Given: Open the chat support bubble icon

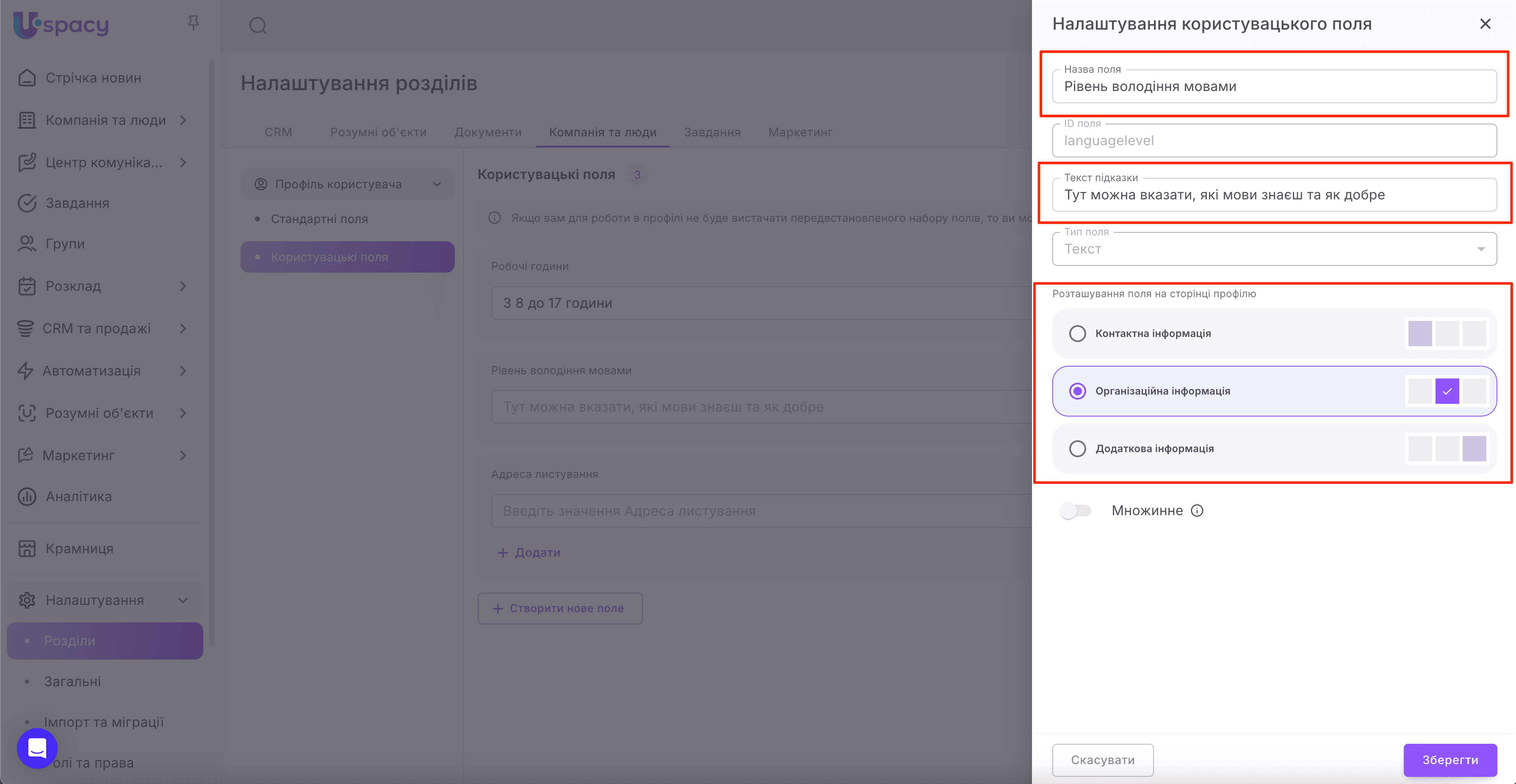Looking at the screenshot, I should click(x=37, y=748).
